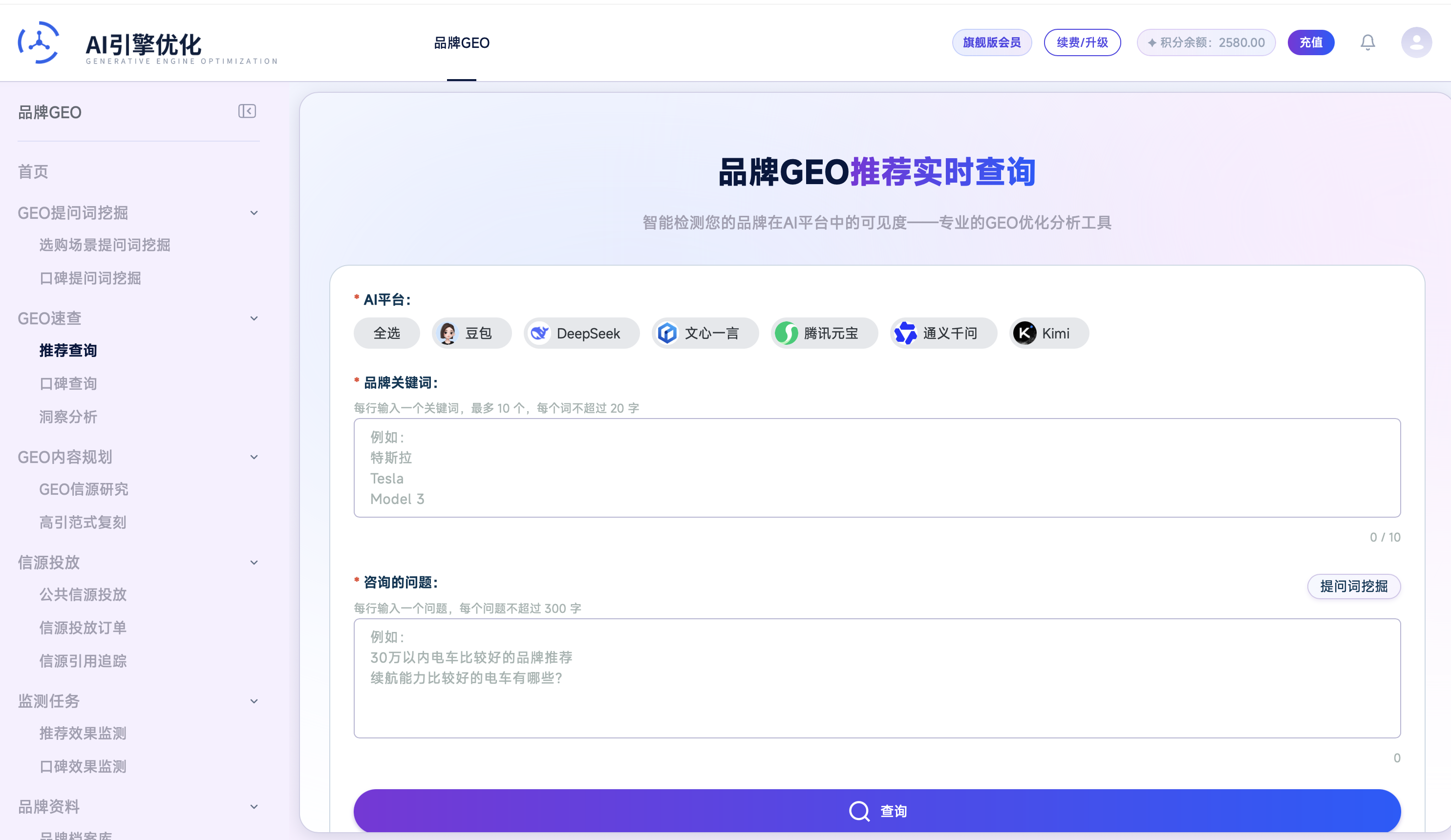
Task: Click the 提问词挖掘 button
Action: 1354,587
